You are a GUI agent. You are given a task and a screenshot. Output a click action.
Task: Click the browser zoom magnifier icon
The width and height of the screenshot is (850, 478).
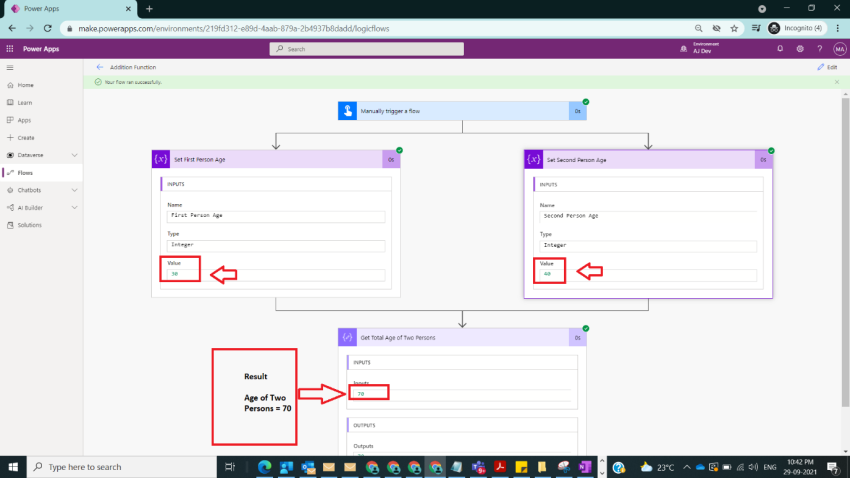coord(698,28)
